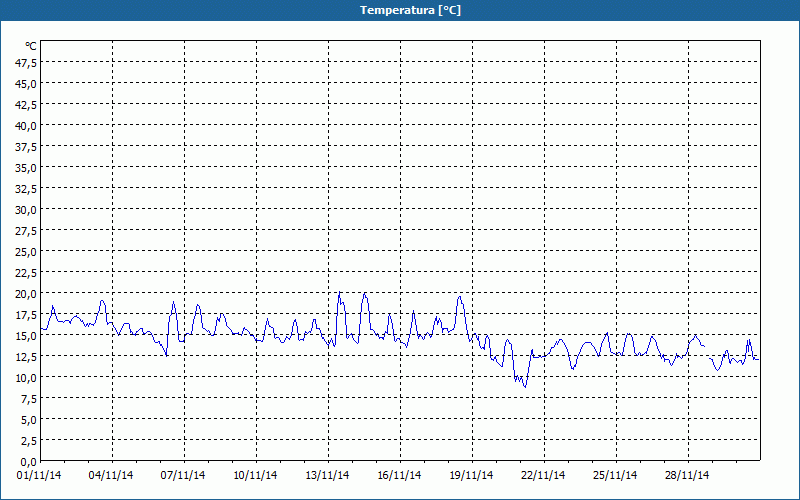
Task: Click the temperature peak just after 13/11/14
Action: pos(340,292)
